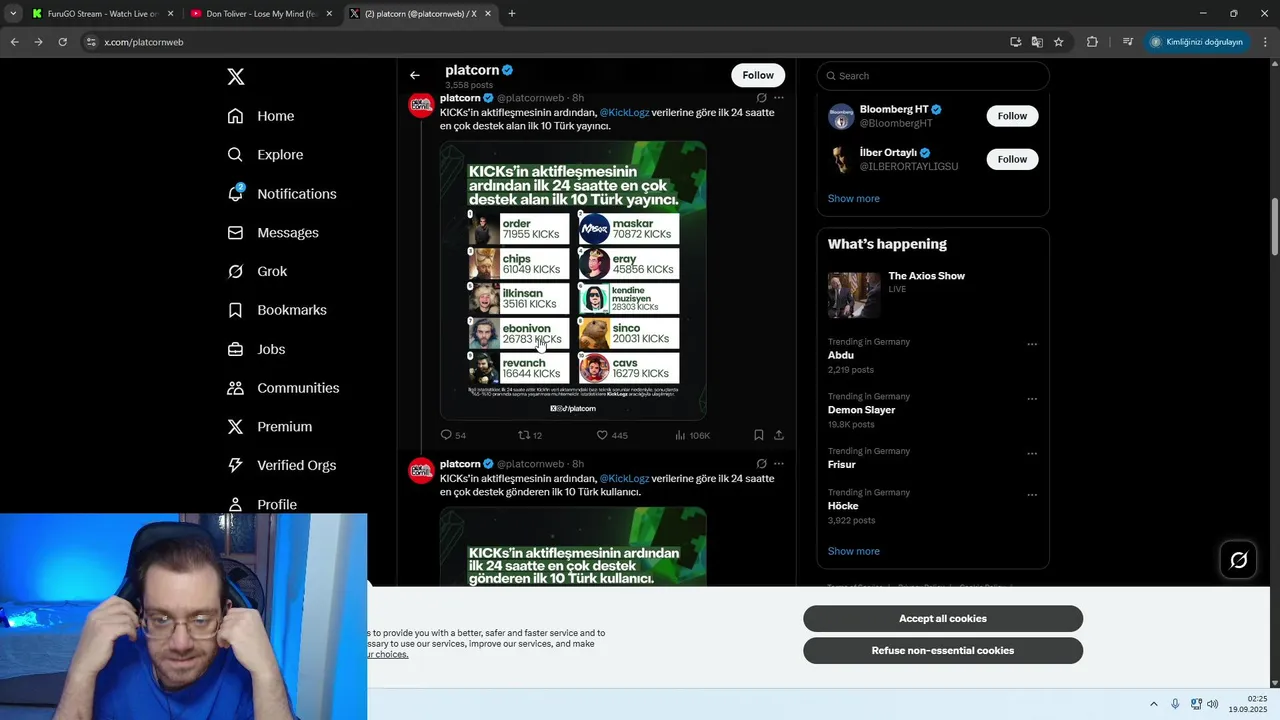Open Premium in the sidebar
The image size is (1280, 720).
tap(270, 427)
